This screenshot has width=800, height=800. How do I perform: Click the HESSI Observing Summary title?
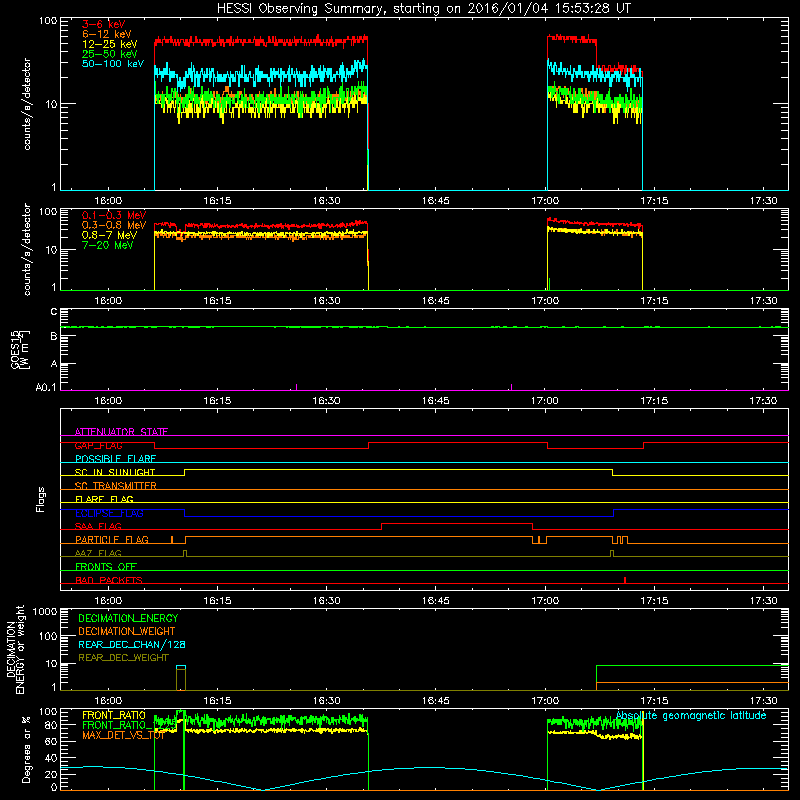(x=424, y=9)
